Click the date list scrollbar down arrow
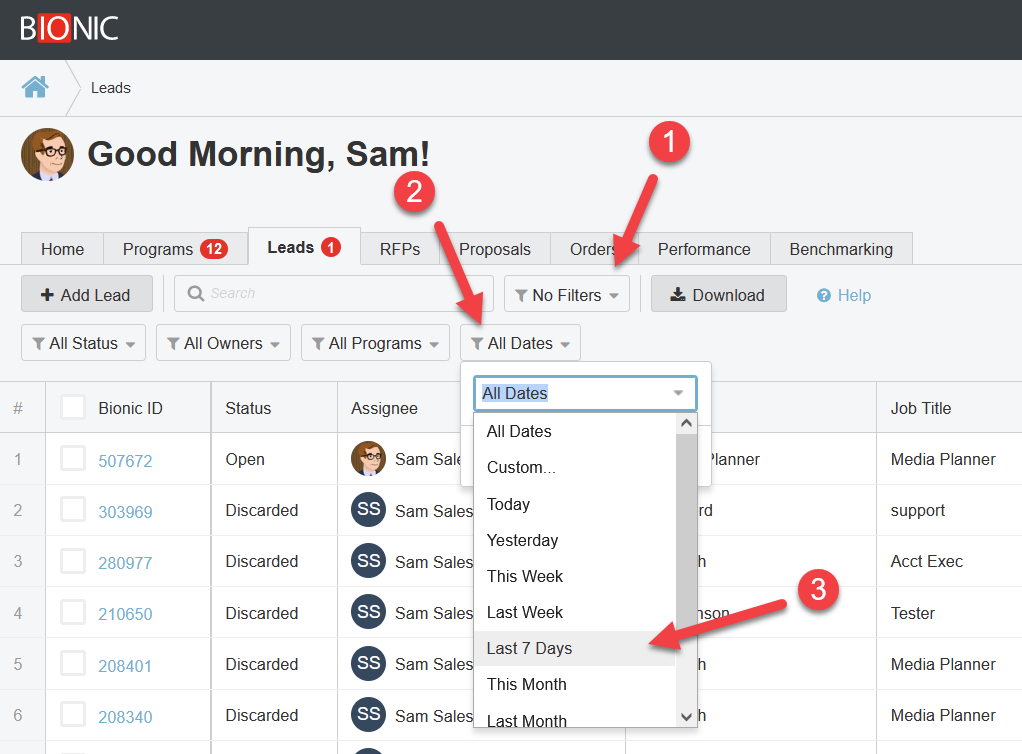Screen dimensions: 1022x754 click(686, 716)
